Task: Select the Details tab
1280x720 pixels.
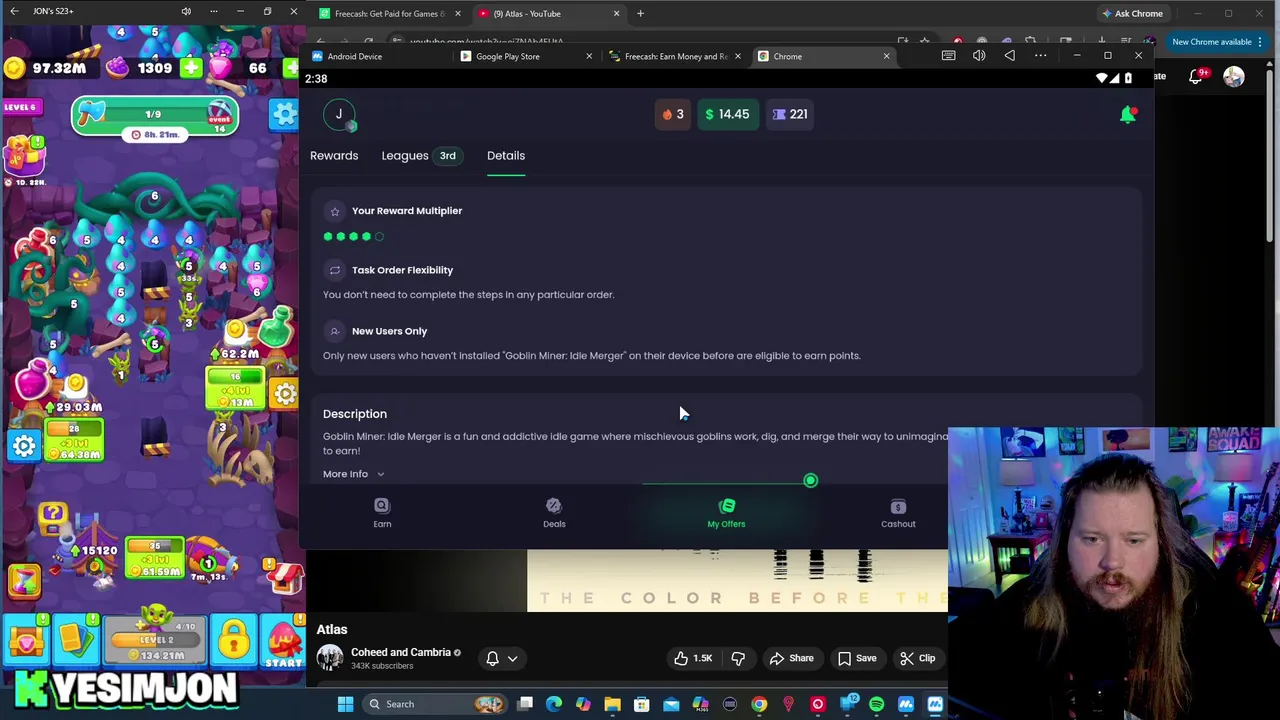Action: (506, 155)
